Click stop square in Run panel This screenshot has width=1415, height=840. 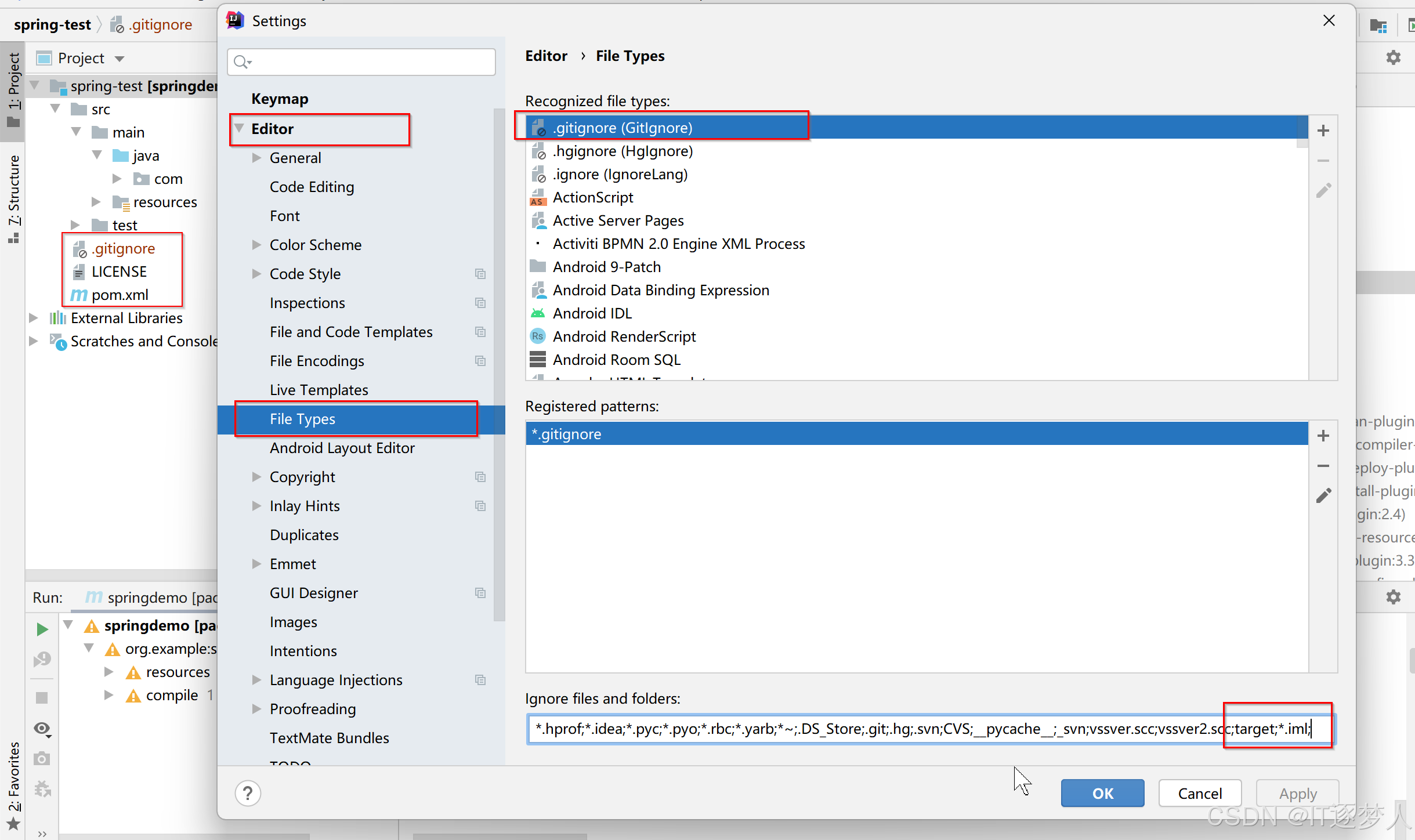42,698
